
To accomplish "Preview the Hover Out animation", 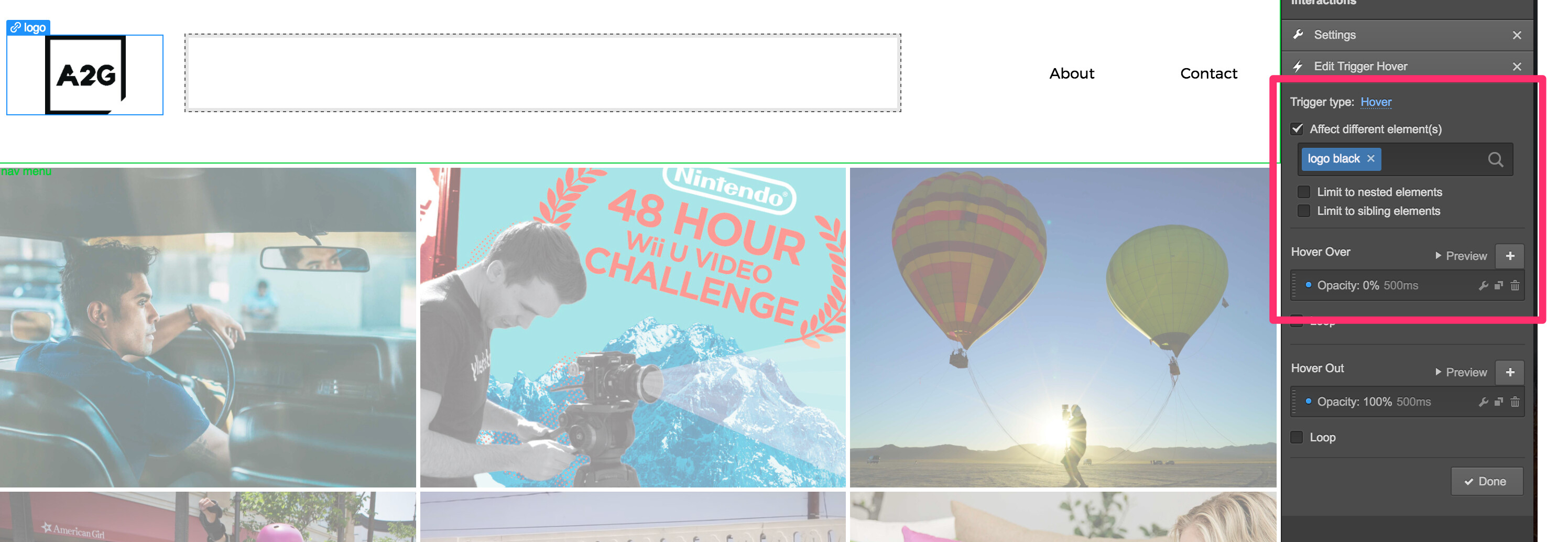I will pyautogui.click(x=1460, y=373).
